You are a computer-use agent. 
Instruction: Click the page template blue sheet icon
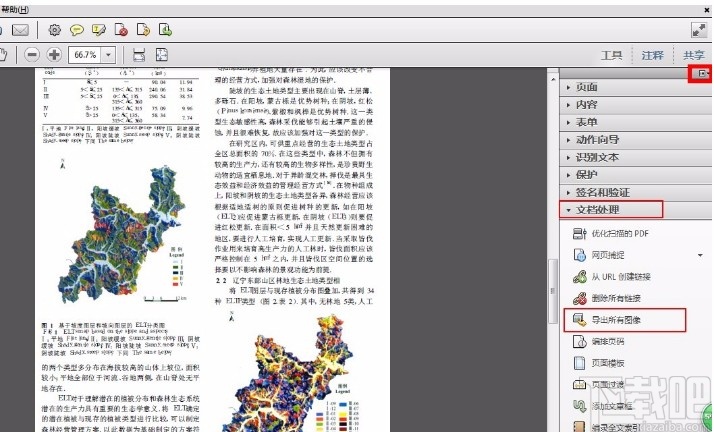coord(580,363)
